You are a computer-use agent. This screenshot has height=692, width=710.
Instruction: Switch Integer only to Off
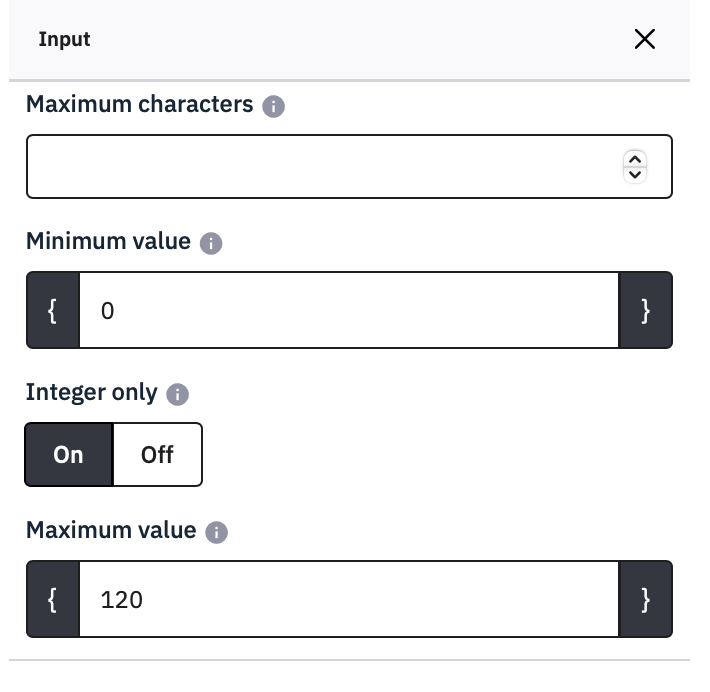tap(157, 454)
